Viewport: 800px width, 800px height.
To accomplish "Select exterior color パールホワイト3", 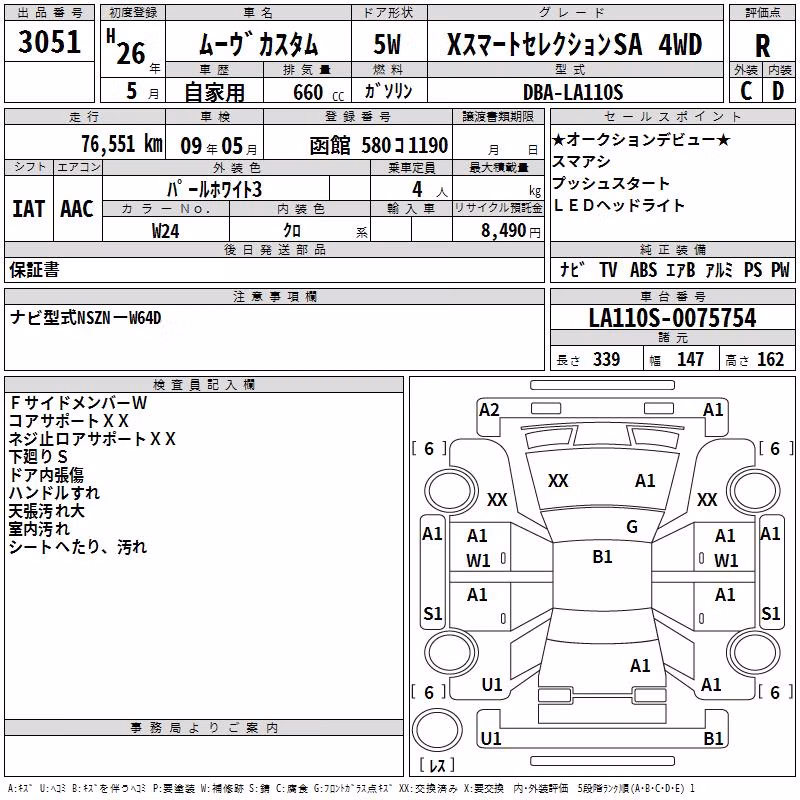I will (x=214, y=189).
